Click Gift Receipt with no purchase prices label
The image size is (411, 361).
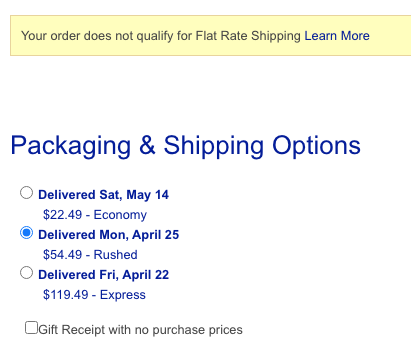tap(140, 330)
